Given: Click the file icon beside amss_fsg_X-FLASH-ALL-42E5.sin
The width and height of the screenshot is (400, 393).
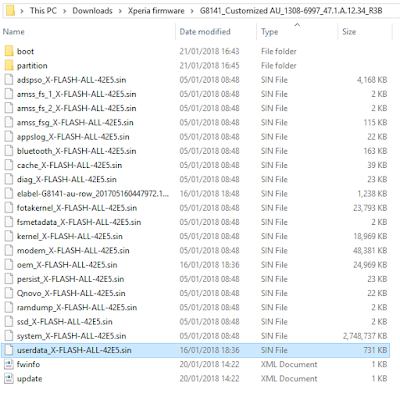Looking at the screenshot, I should pos(9,122).
